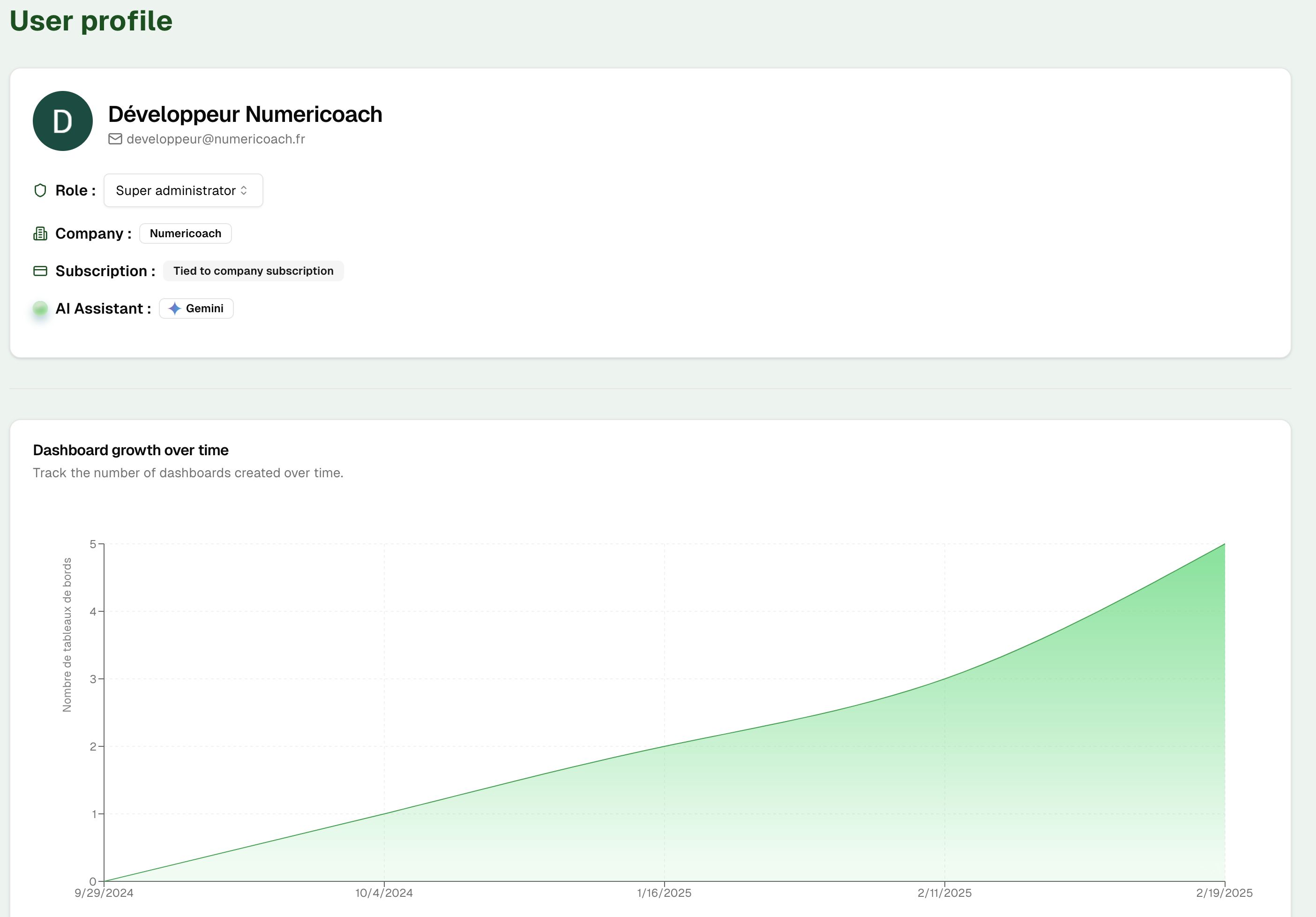The image size is (1316, 917).
Task: Click the shield icon beside Role
Action: coord(40,190)
